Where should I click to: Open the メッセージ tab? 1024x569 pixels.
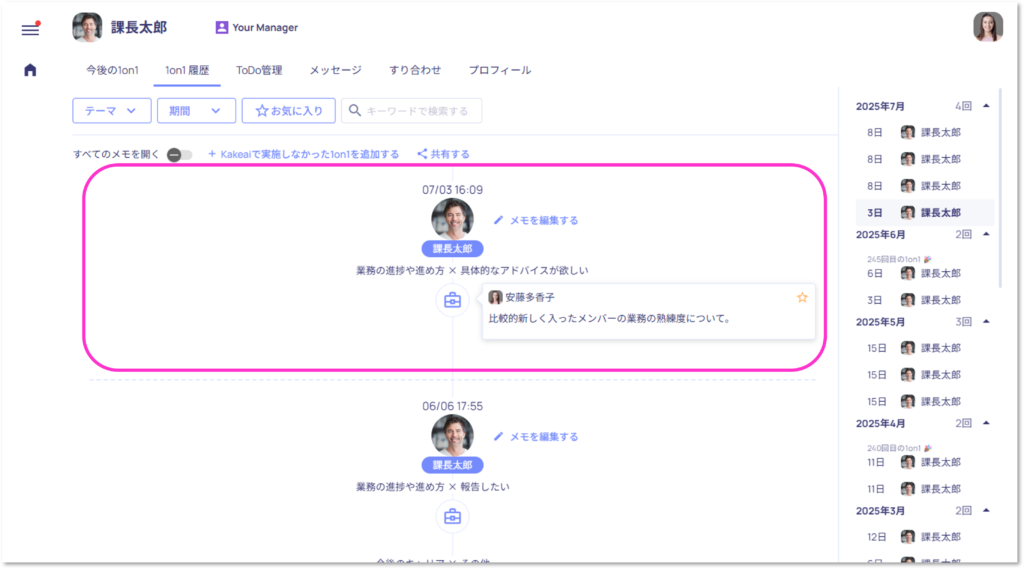(x=336, y=70)
